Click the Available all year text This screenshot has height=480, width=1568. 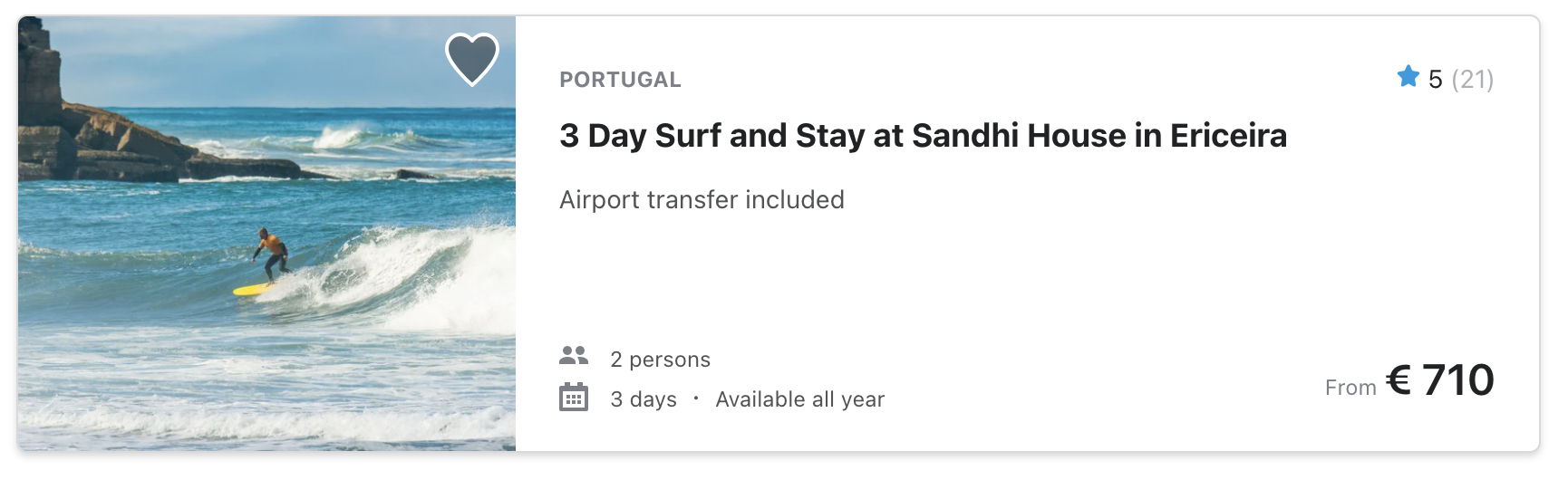pos(799,399)
